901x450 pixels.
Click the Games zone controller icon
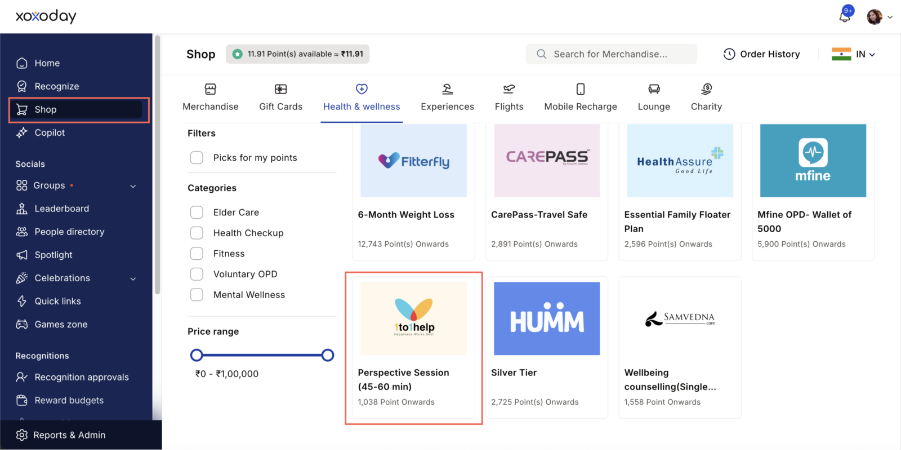pyautogui.click(x=22, y=324)
